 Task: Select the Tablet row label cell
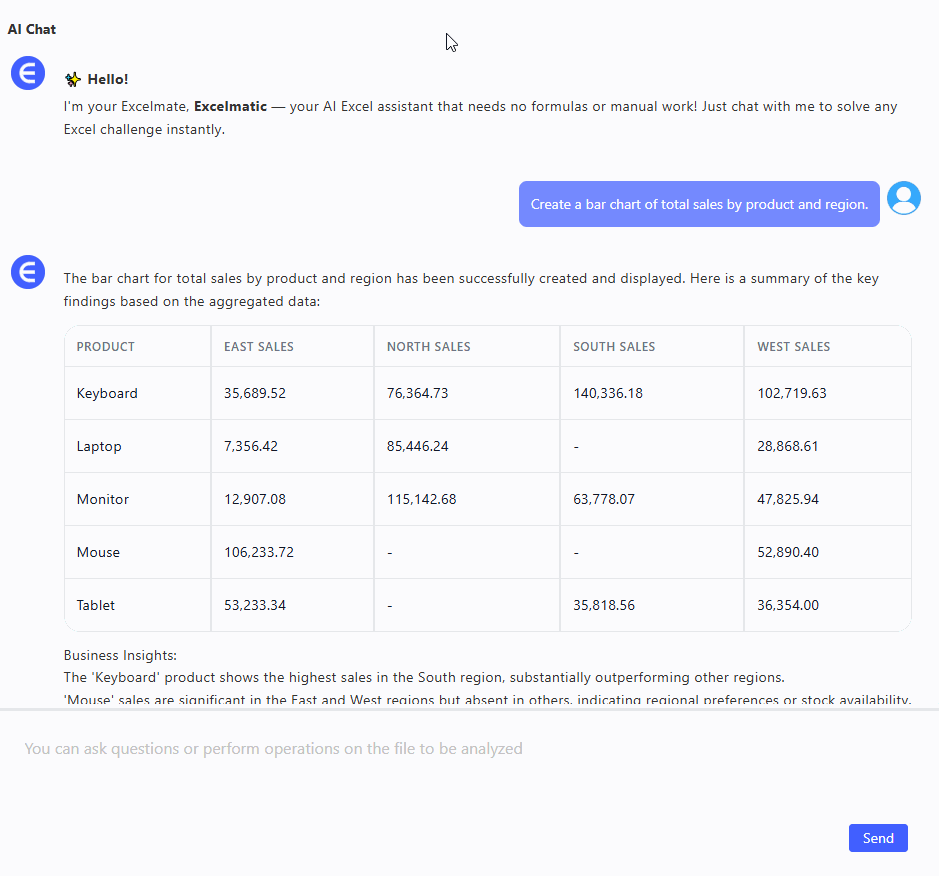pyautogui.click(x=96, y=605)
